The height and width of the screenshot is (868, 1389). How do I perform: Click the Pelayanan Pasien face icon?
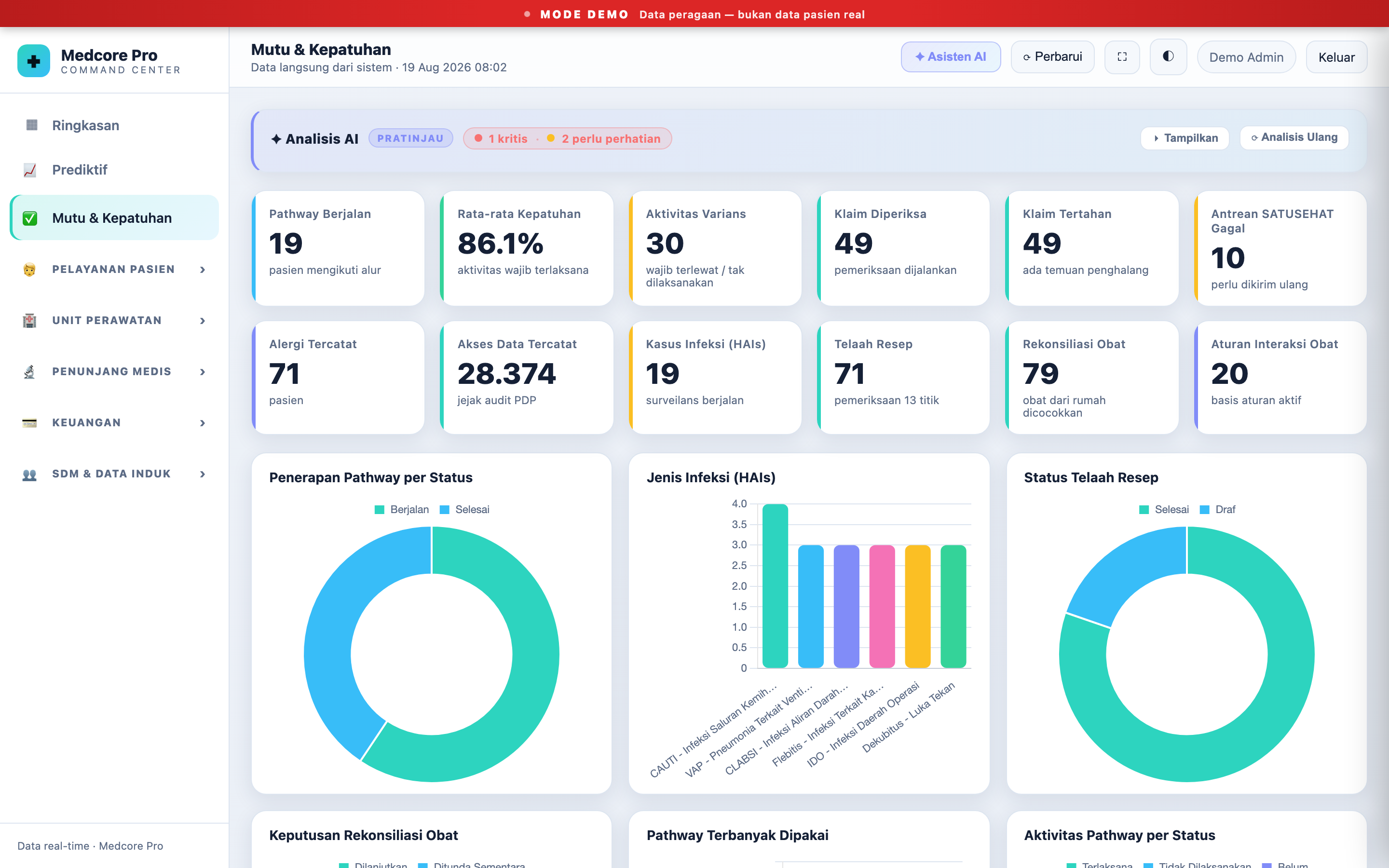coord(30,269)
